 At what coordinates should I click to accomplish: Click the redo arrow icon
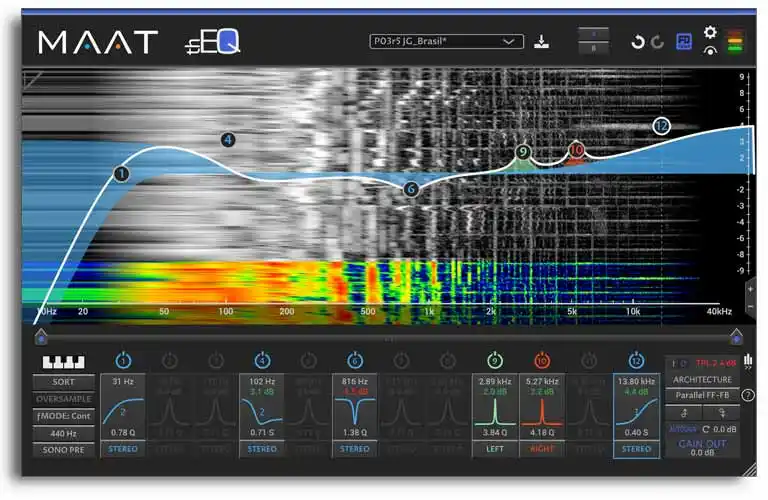coord(657,42)
